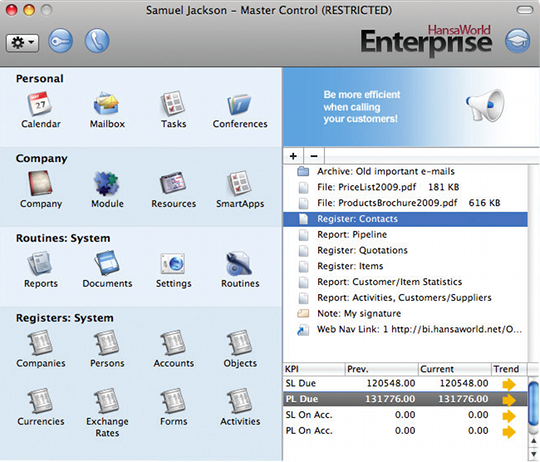Image resolution: width=540 pixels, height=462 pixels.
Task: Open Report: Pipeline entry
Action: point(405,235)
